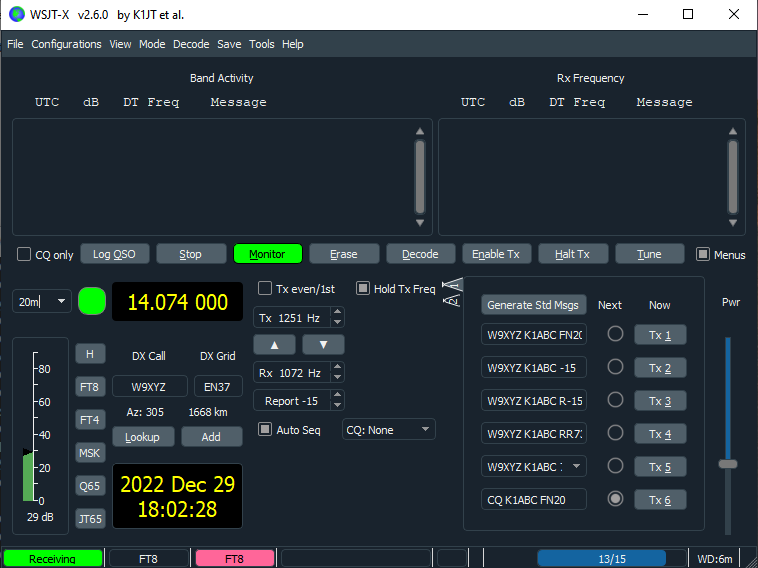Send Tx 6 now button
Screen dimensions: 758x568
[660, 500]
